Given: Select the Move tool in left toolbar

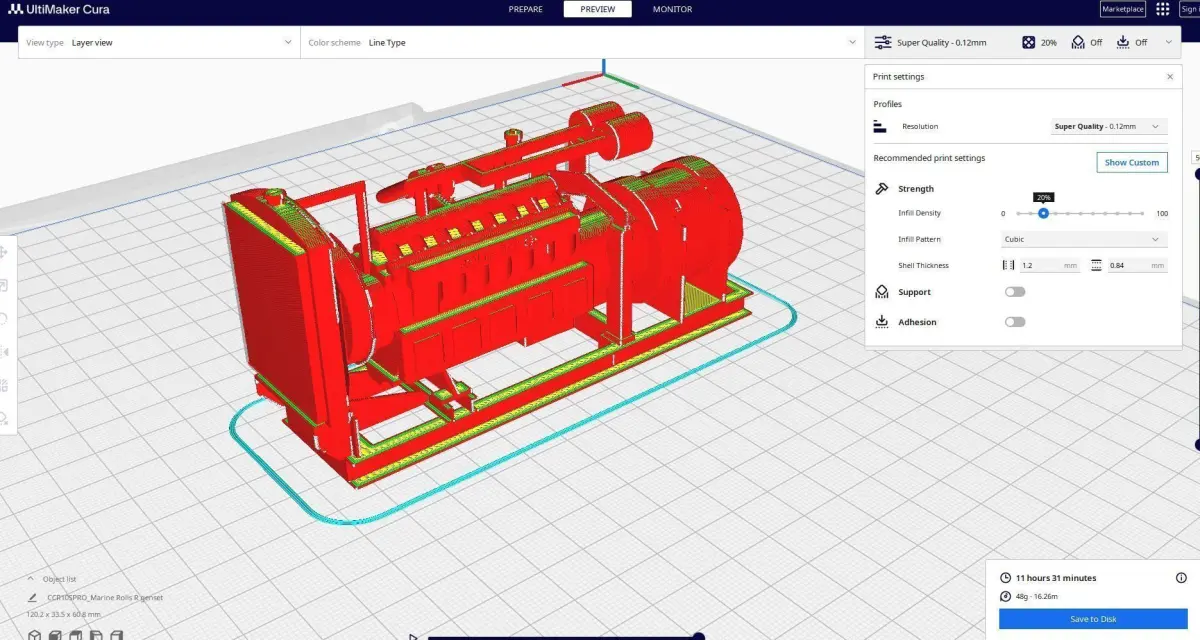Looking at the screenshot, I should (4, 253).
